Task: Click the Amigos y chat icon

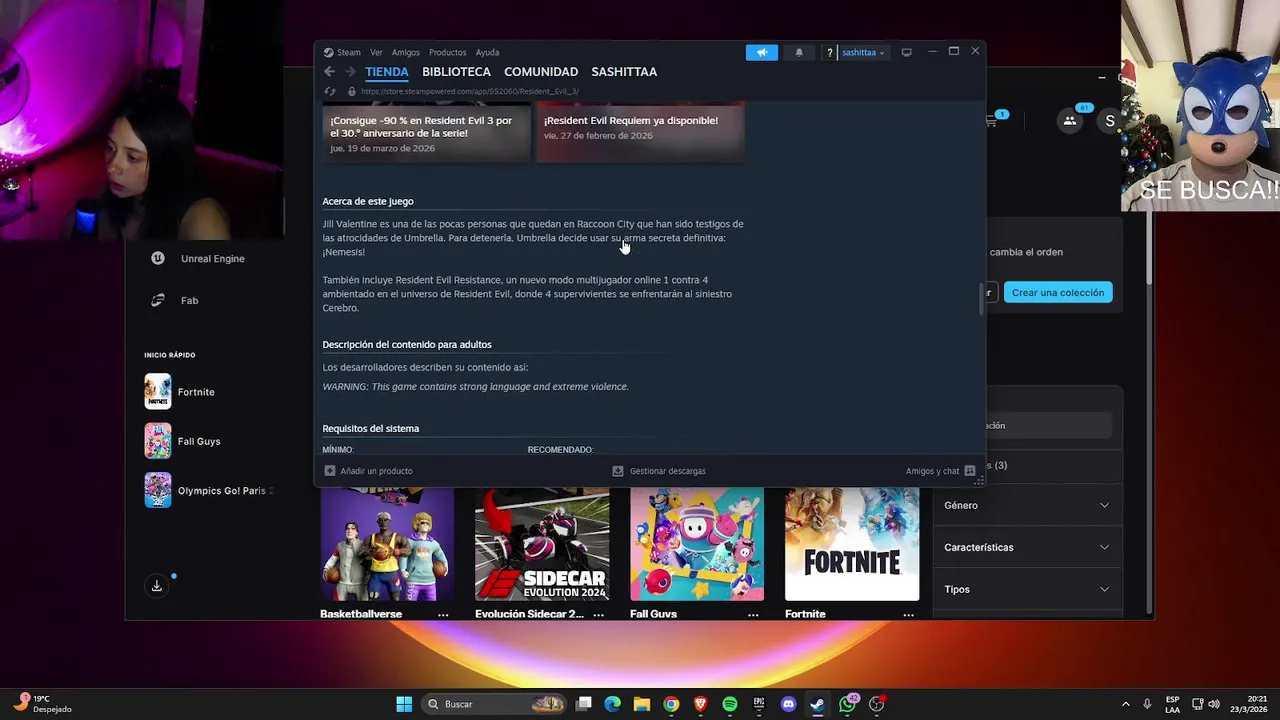Action: pos(970,471)
